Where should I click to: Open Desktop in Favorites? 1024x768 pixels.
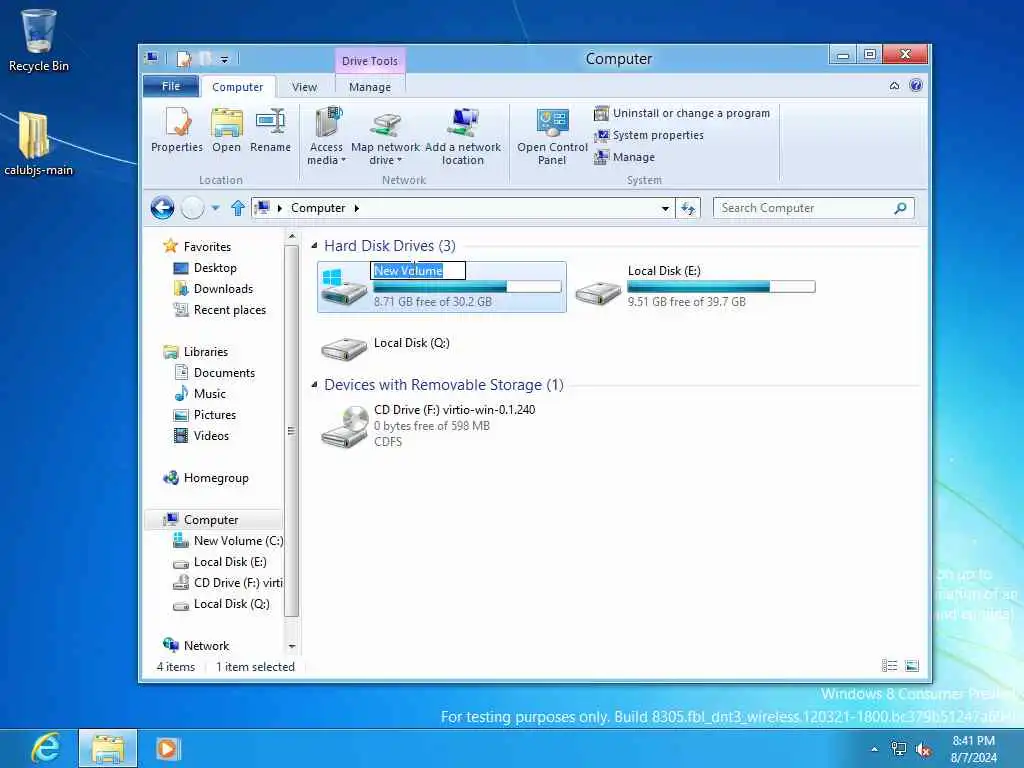(215, 268)
